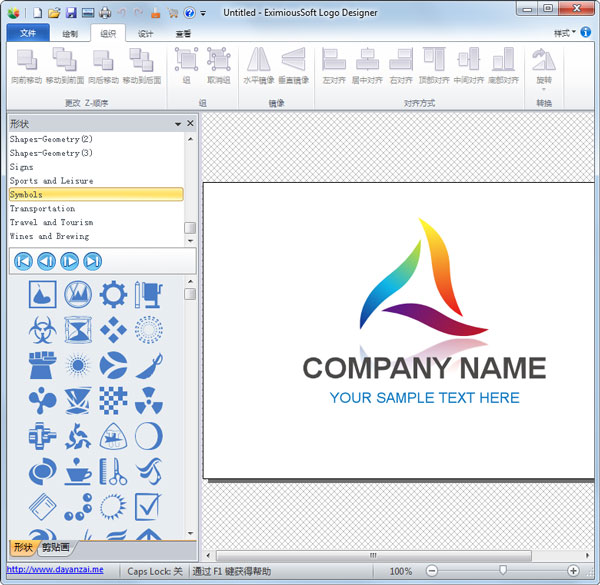Save the logo with the floppy disk icon
600x585 pixels.
[x=71, y=13]
